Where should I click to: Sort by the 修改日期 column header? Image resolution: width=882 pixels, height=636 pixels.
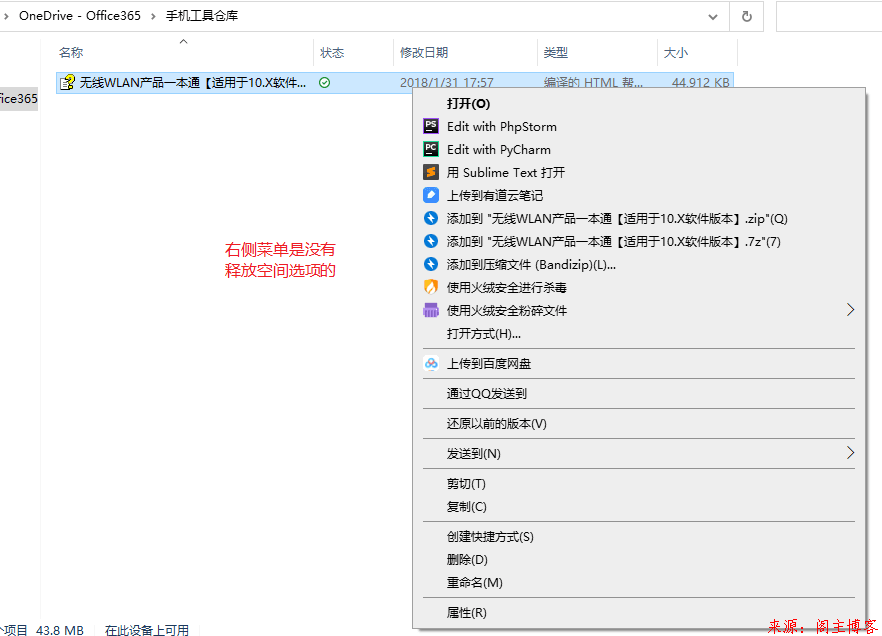point(424,53)
